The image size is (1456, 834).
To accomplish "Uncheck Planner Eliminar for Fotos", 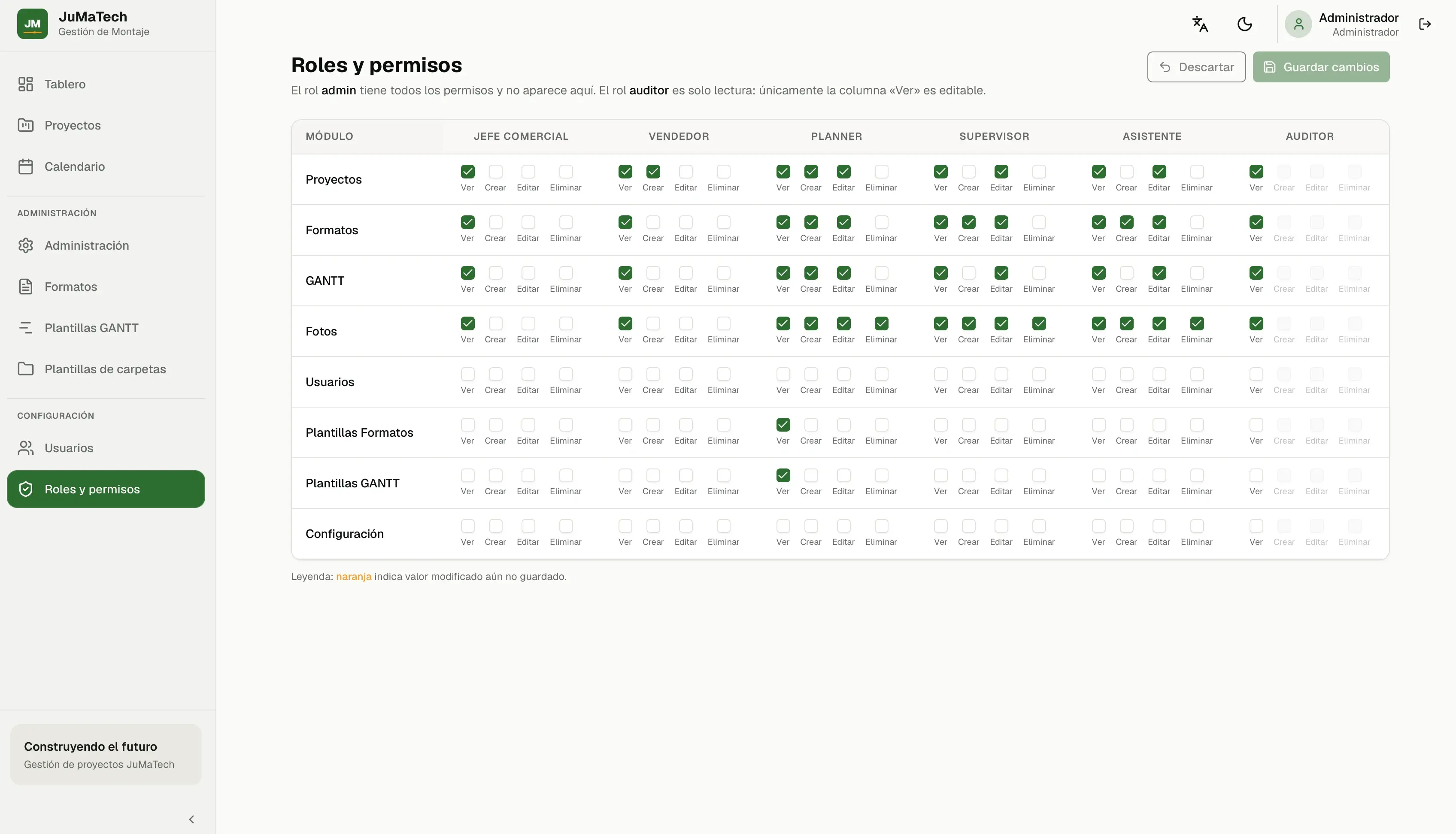I will coord(881,323).
